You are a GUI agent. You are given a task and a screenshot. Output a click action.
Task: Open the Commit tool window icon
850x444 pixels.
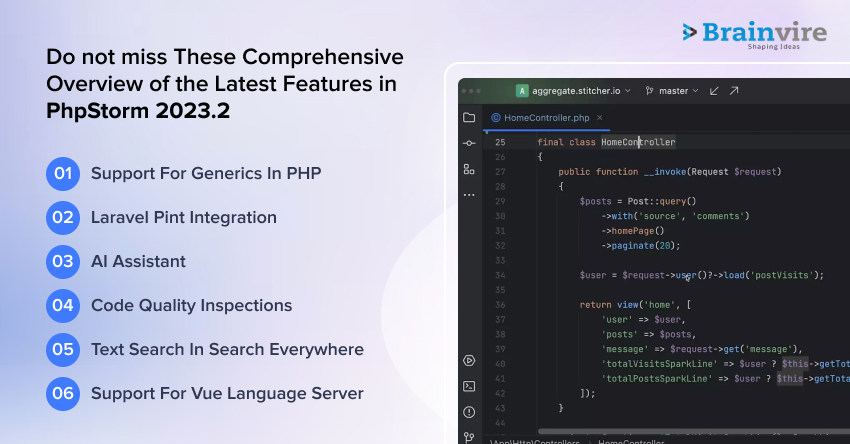(469, 143)
